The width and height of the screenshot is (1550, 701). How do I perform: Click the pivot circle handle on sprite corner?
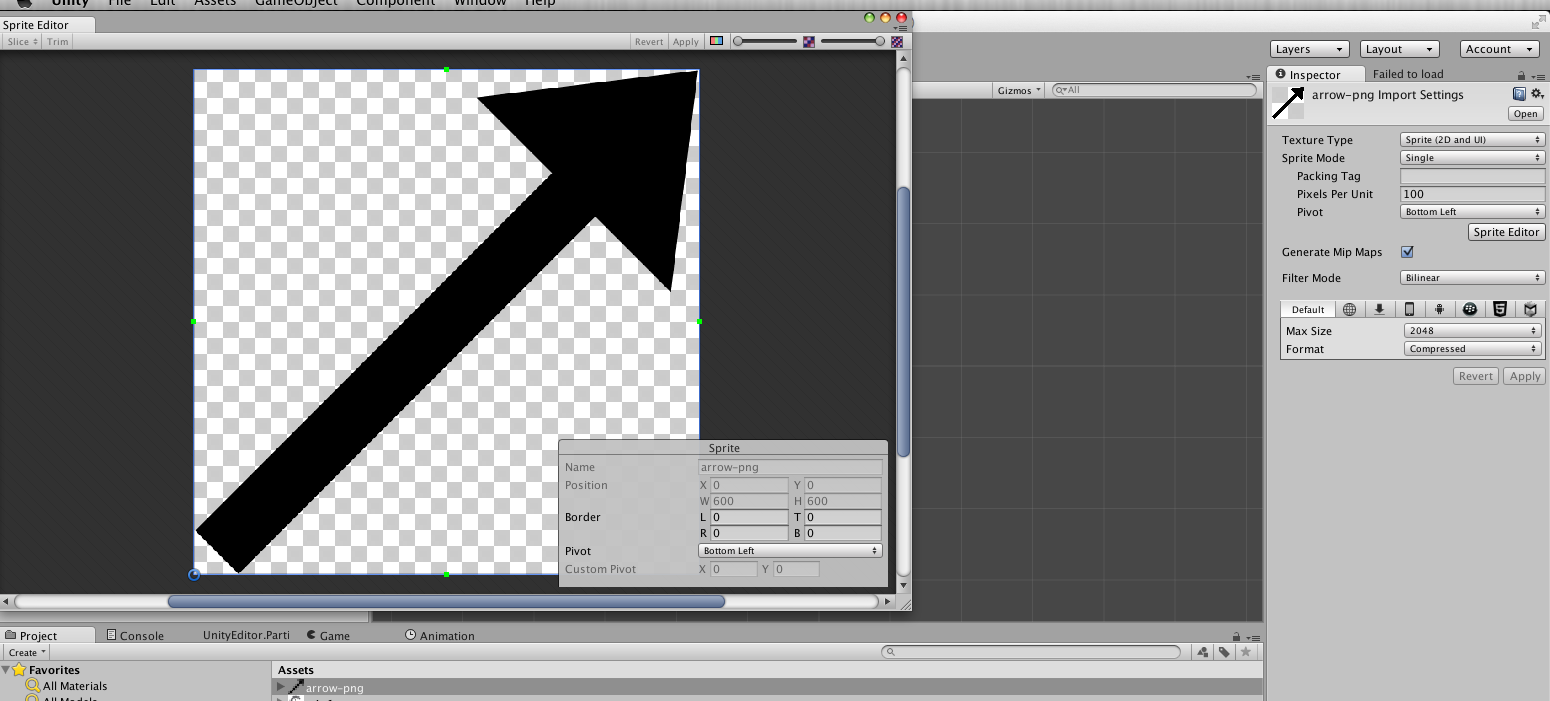coord(194,574)
